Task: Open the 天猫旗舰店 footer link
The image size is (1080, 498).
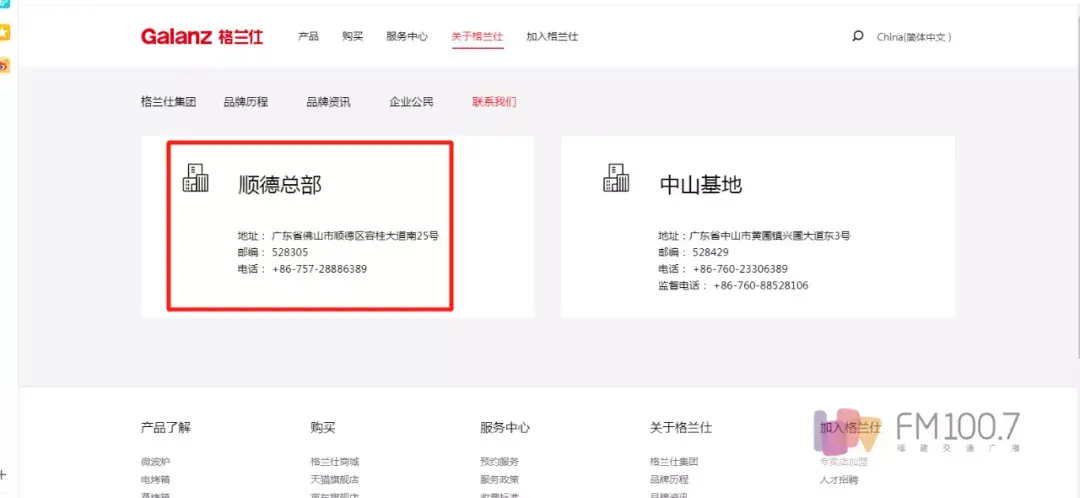Action: 335,479
